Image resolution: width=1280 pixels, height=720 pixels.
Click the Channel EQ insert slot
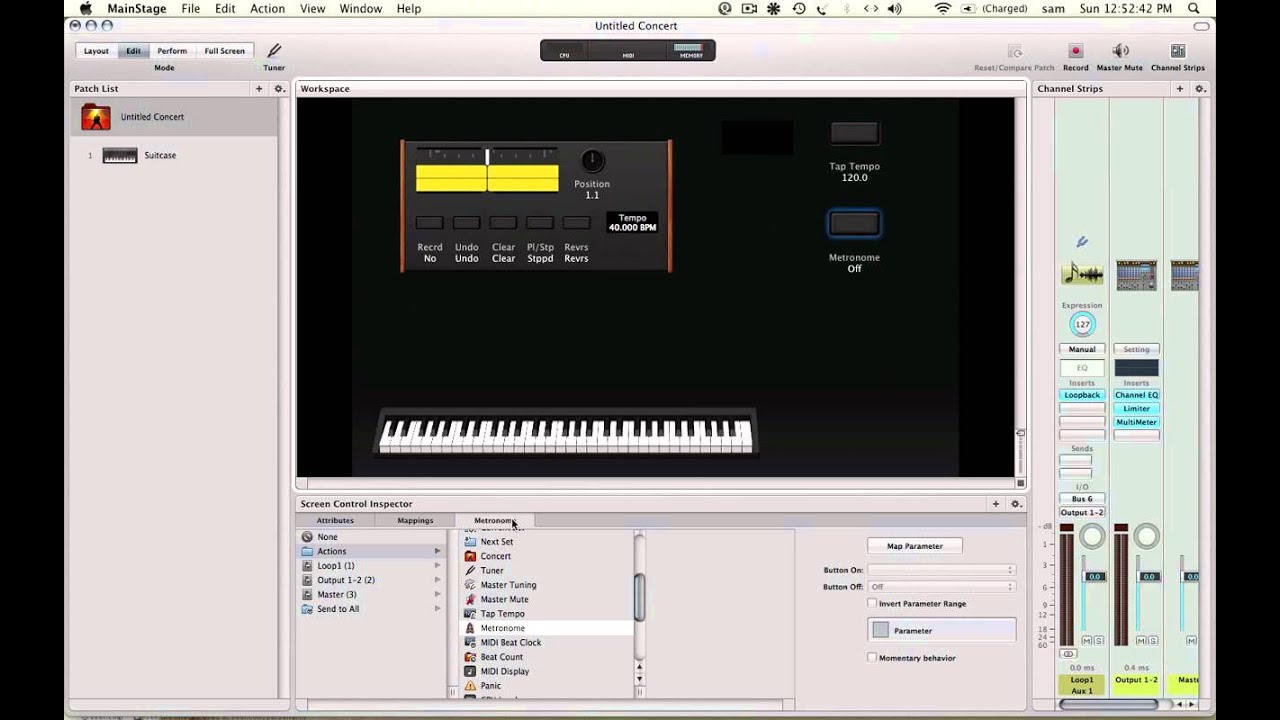point(1136,395)
